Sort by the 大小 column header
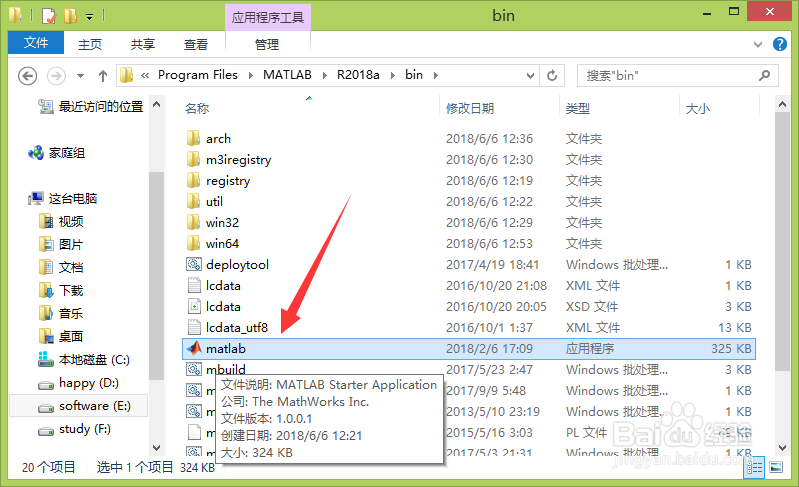This screenshot has height=487, width=799. click(x=698, y=109)
